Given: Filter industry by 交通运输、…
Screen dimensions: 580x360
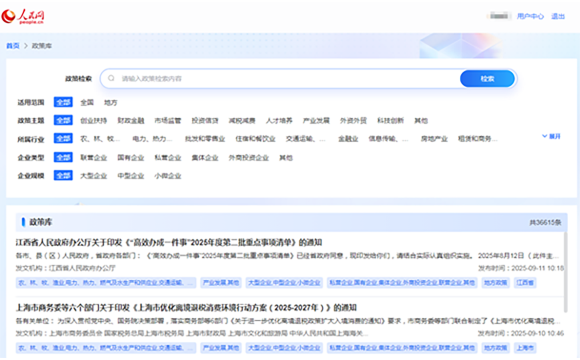Looking at the screenshot, I should (x=306, y=139).
